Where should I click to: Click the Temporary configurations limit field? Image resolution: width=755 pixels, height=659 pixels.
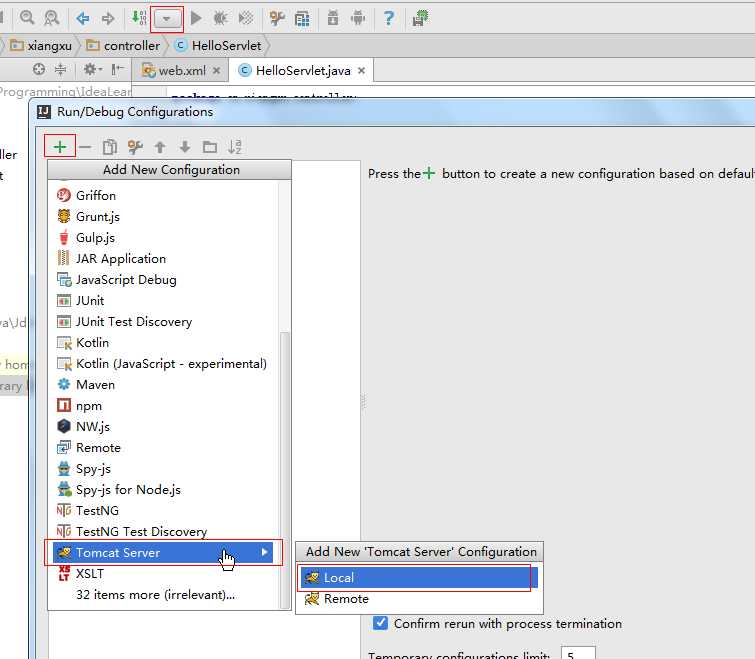click(578, 654)
